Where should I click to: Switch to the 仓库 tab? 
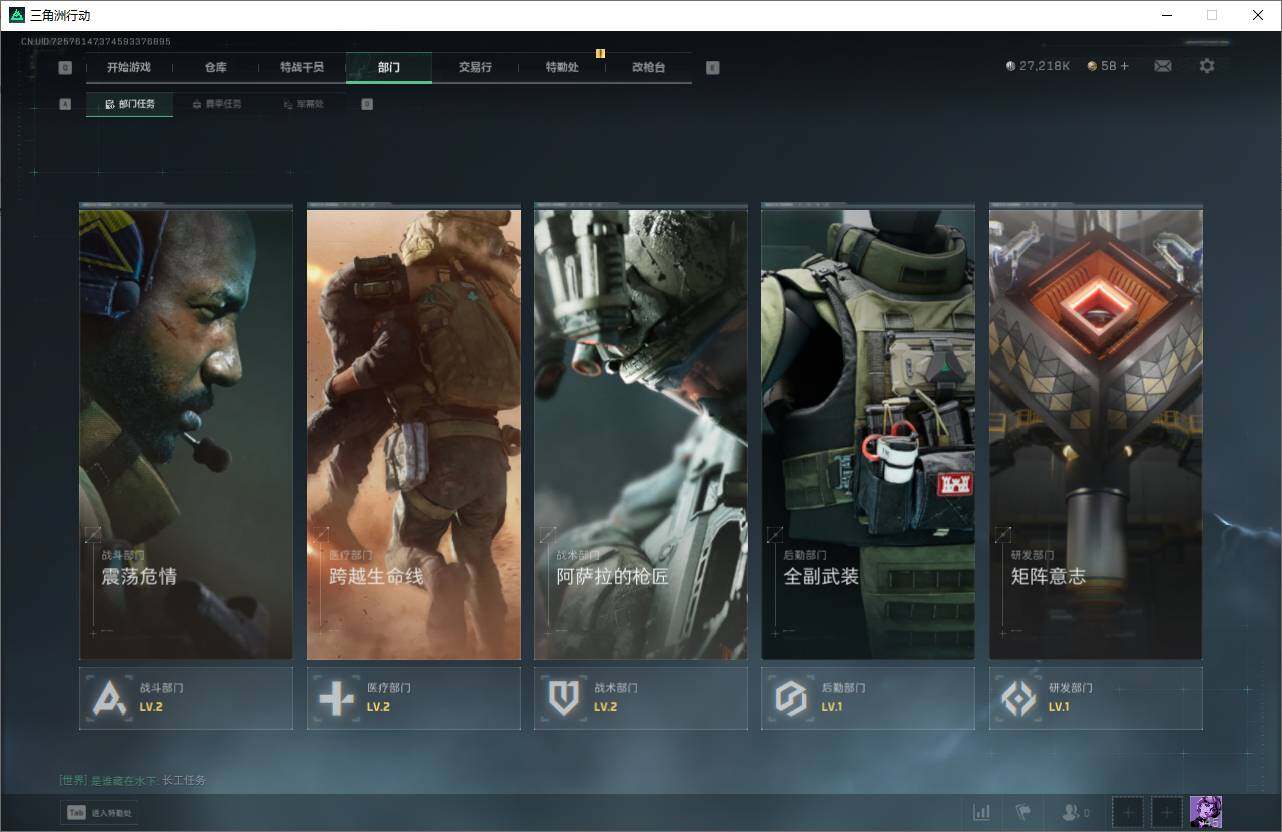pyautogui.click(x=215, y=67)
